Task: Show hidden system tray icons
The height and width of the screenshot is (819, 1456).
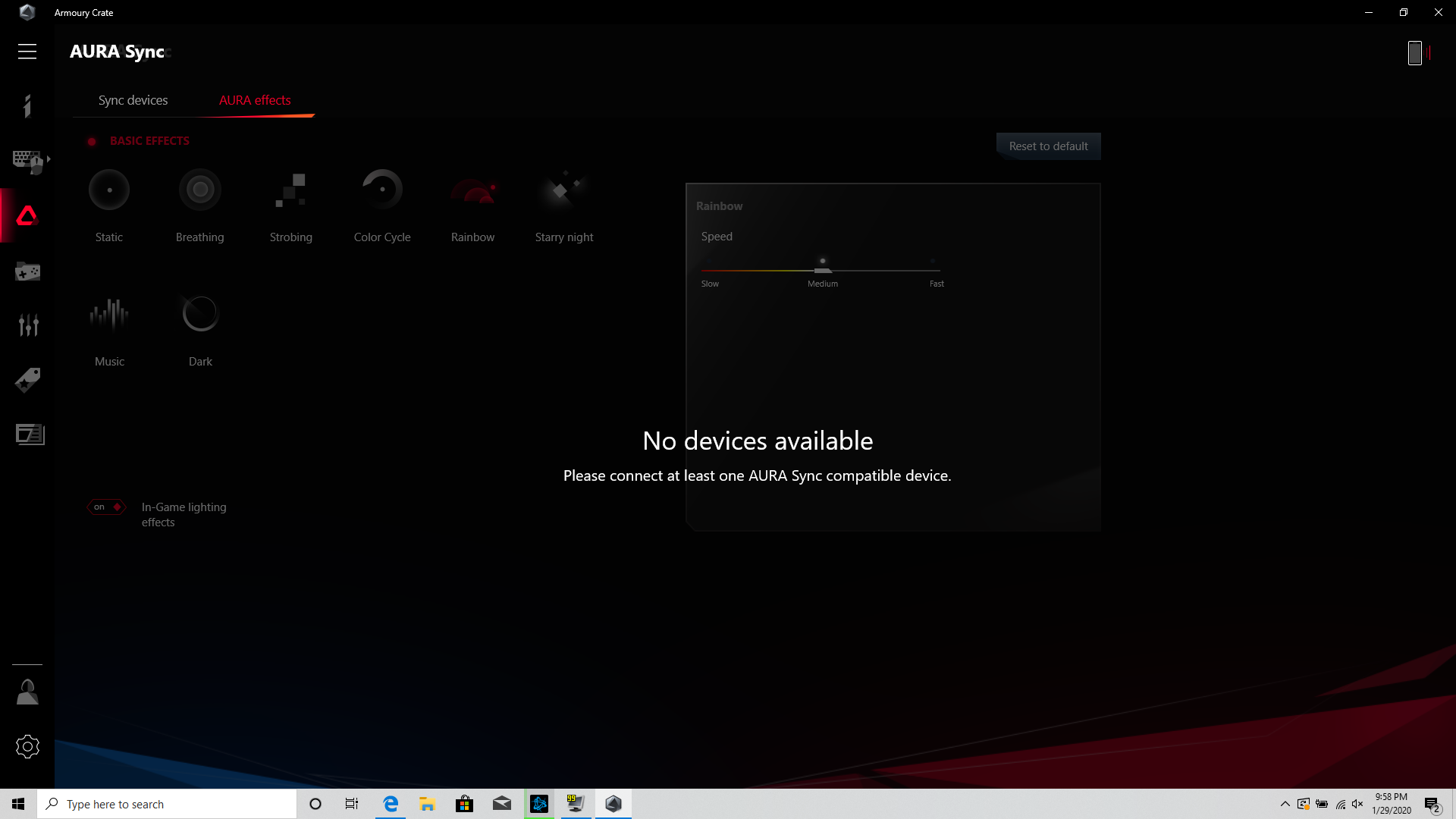Action: [x=1285, y=804]
